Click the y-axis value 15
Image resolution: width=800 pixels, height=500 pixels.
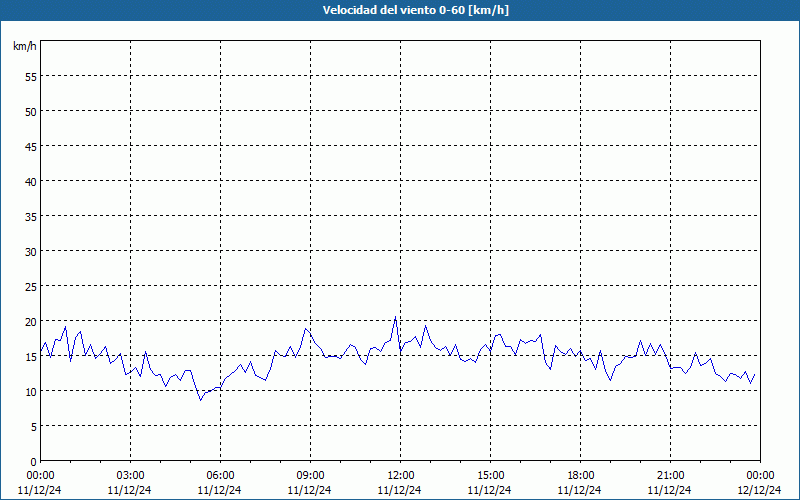coord(31,357)
